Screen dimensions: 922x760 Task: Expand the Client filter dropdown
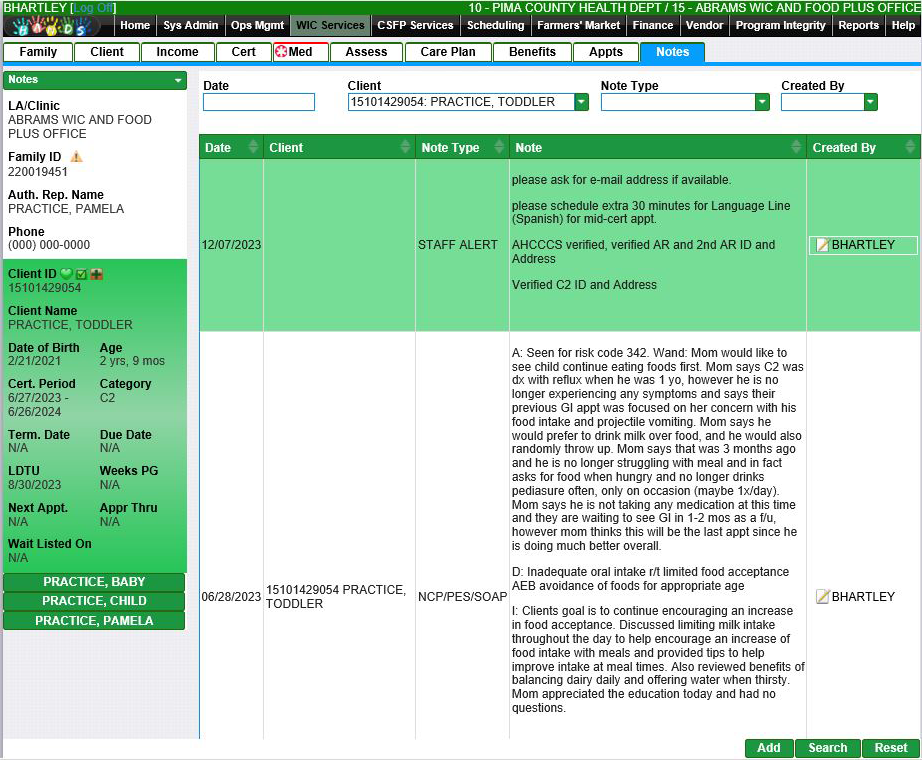pyautogui.click(x=581, y=102)
